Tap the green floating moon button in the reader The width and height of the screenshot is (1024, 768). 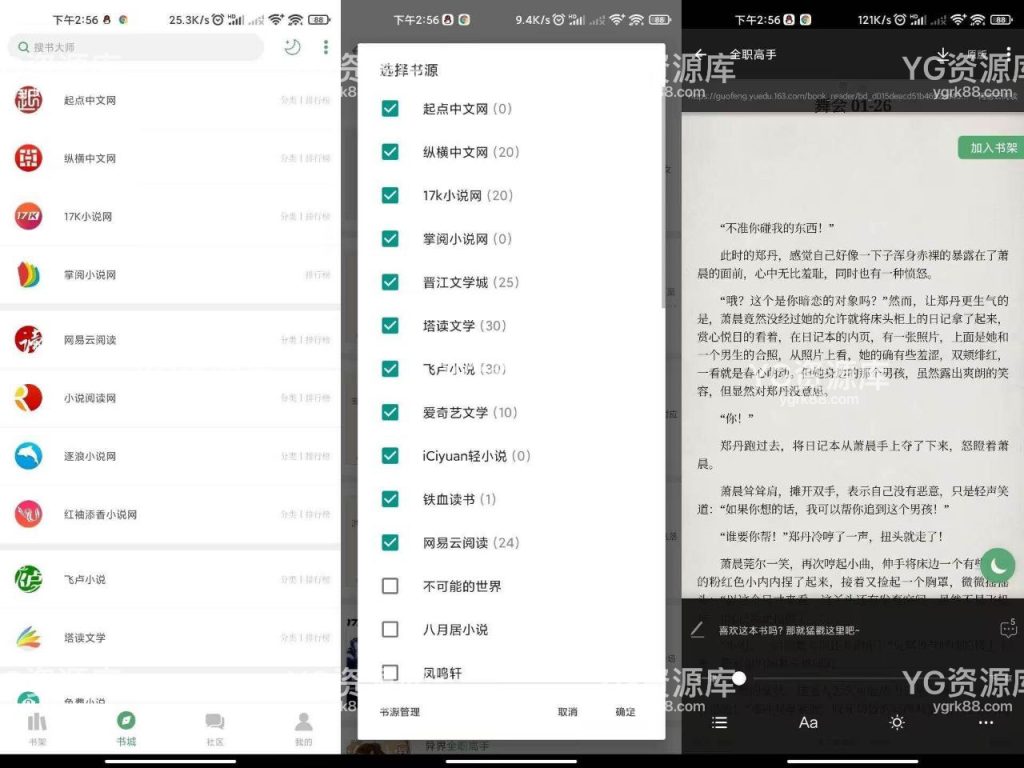point(997,566)
